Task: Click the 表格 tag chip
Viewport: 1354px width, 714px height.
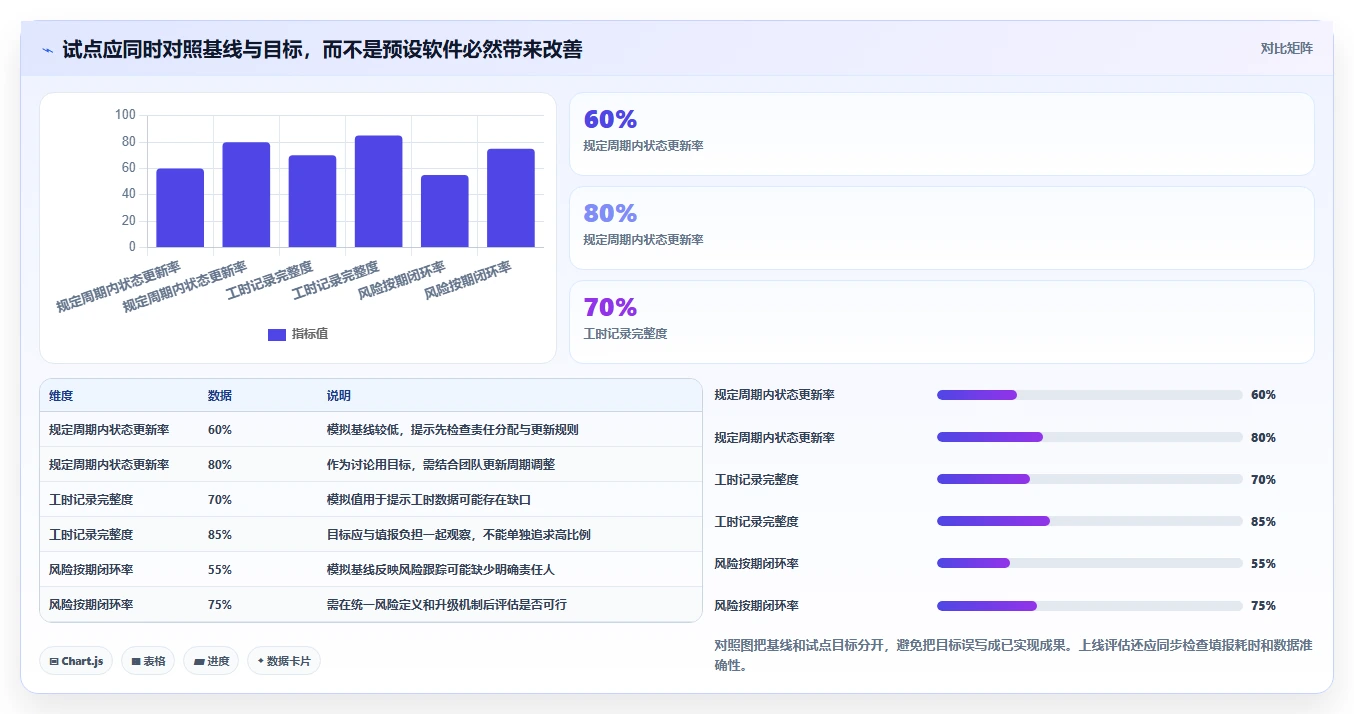Action: (148, 661)
